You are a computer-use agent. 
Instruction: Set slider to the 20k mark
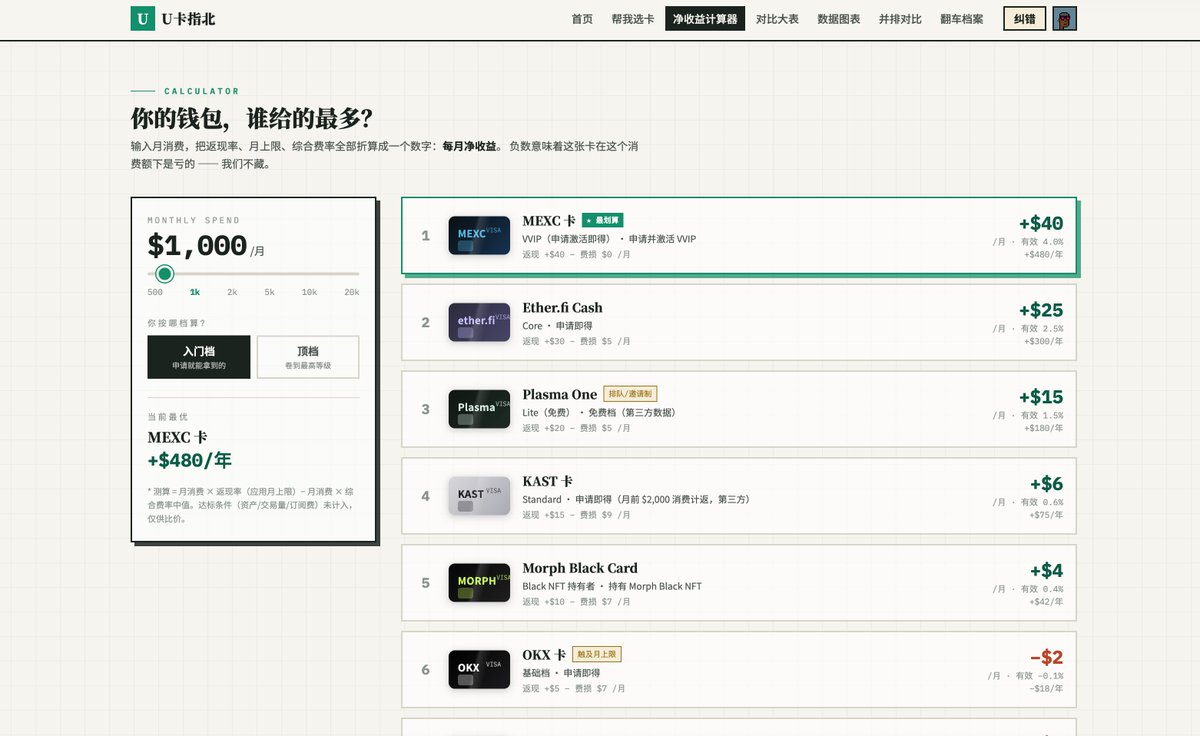point(351,292)
